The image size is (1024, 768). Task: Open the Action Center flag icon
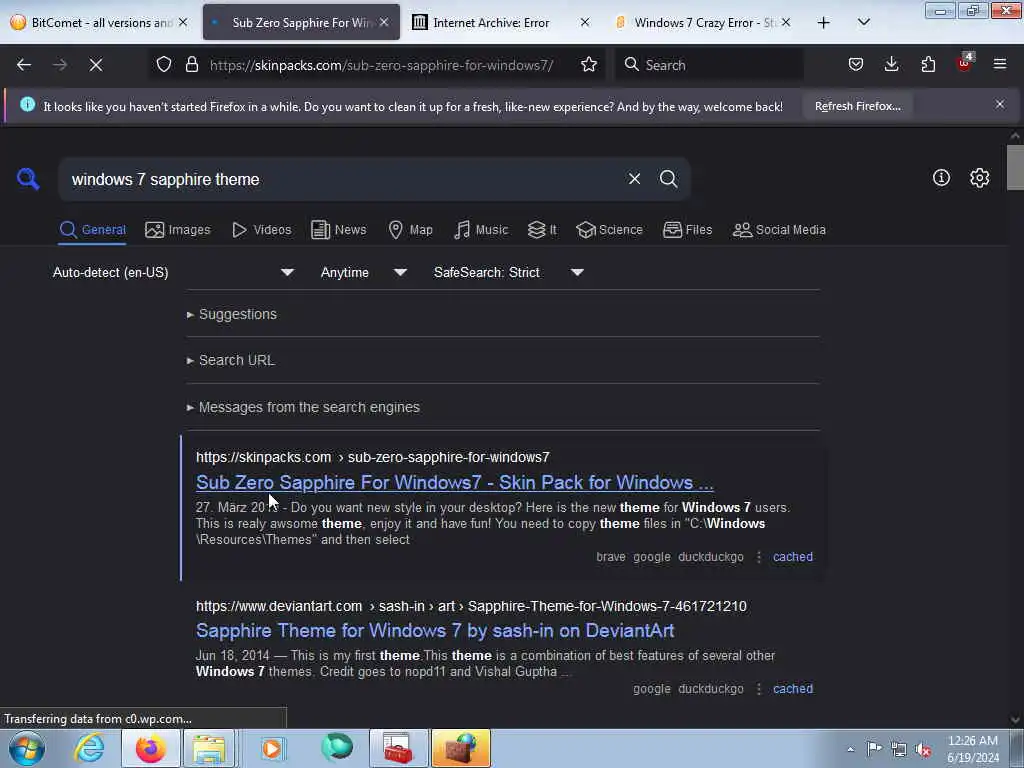pos(874,749)
